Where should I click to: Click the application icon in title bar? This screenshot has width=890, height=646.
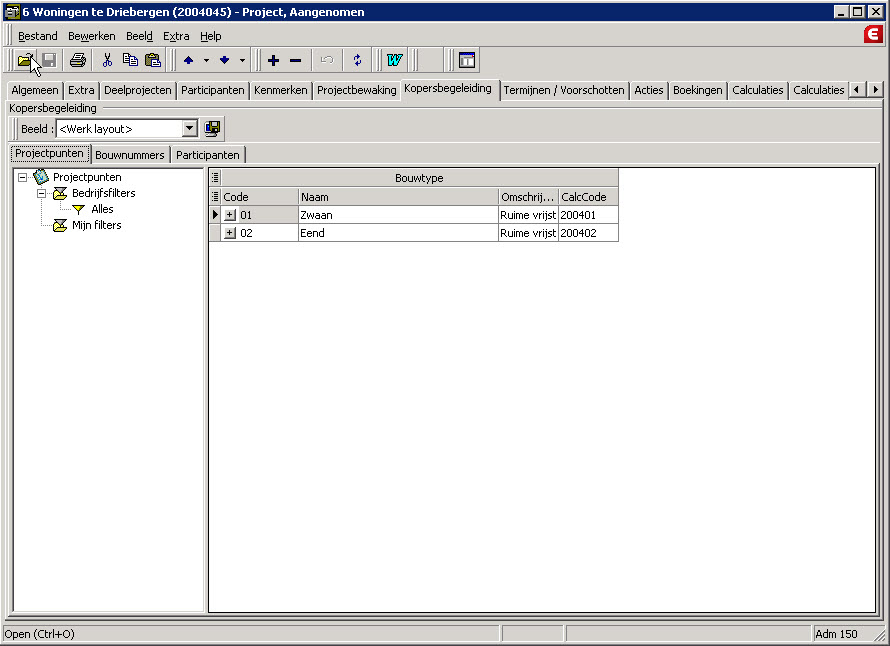(12, 12)
